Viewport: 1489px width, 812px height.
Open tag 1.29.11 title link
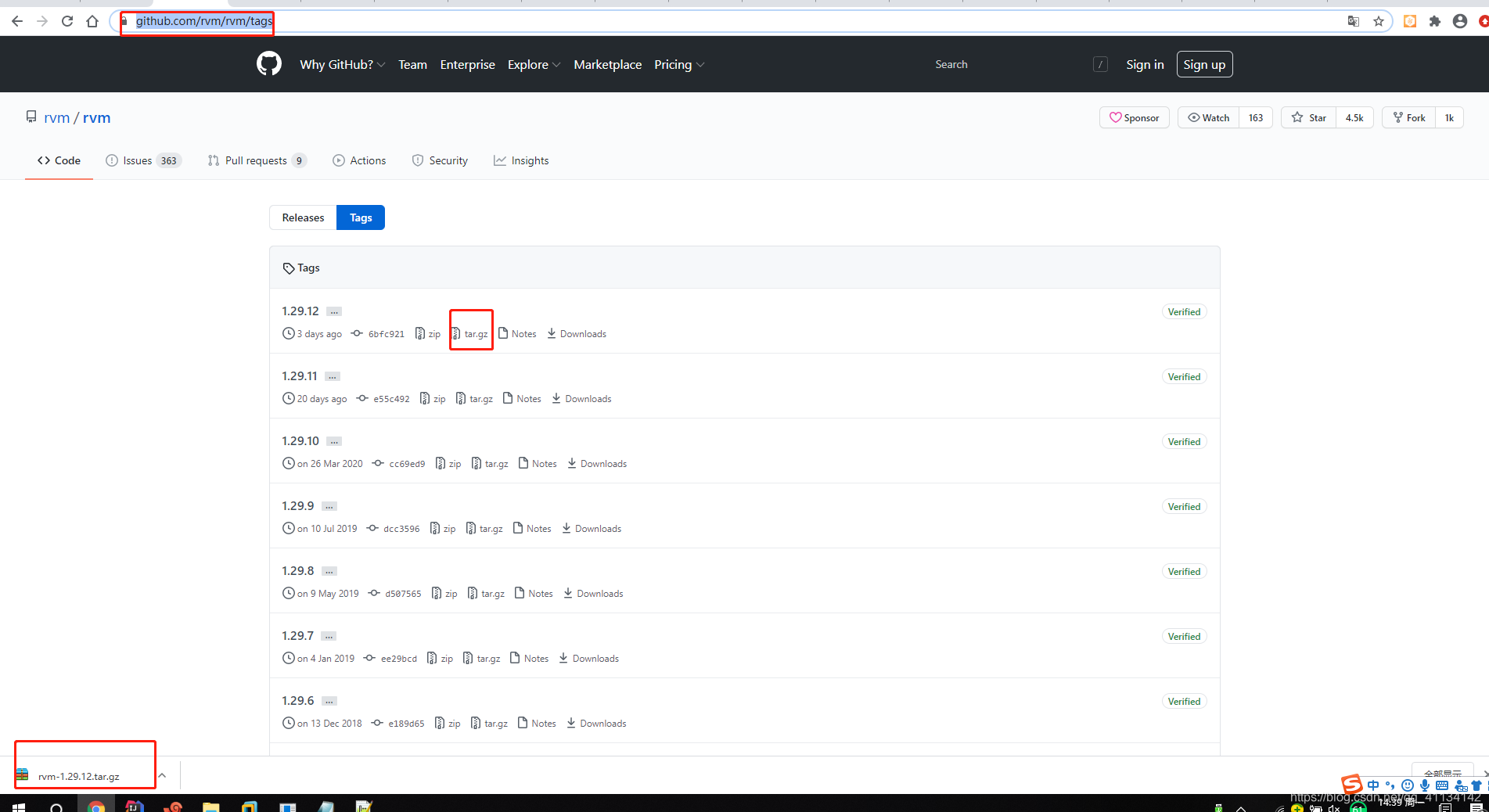coord(300,375)
